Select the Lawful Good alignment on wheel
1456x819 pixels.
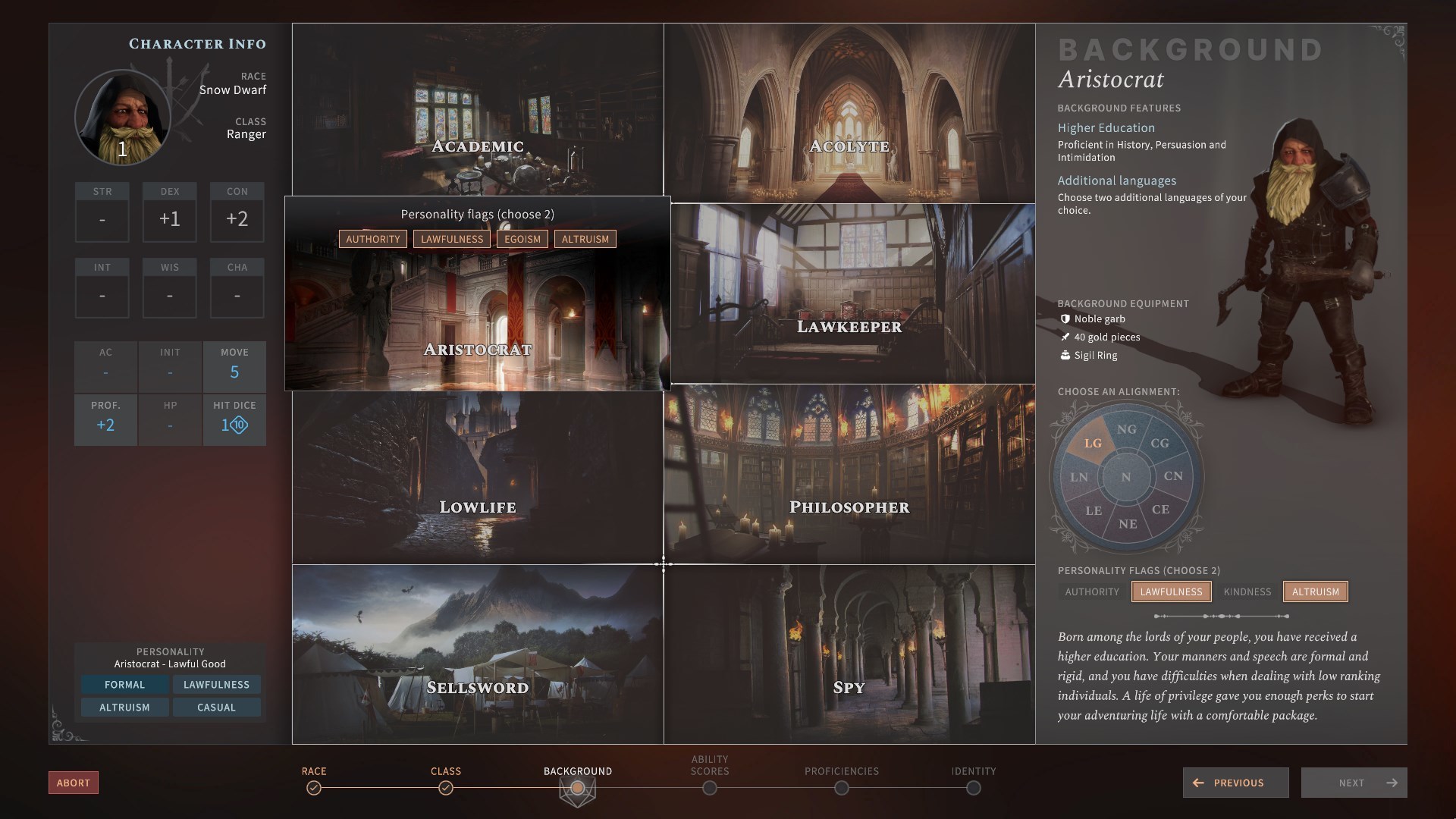click(1092, 444)
